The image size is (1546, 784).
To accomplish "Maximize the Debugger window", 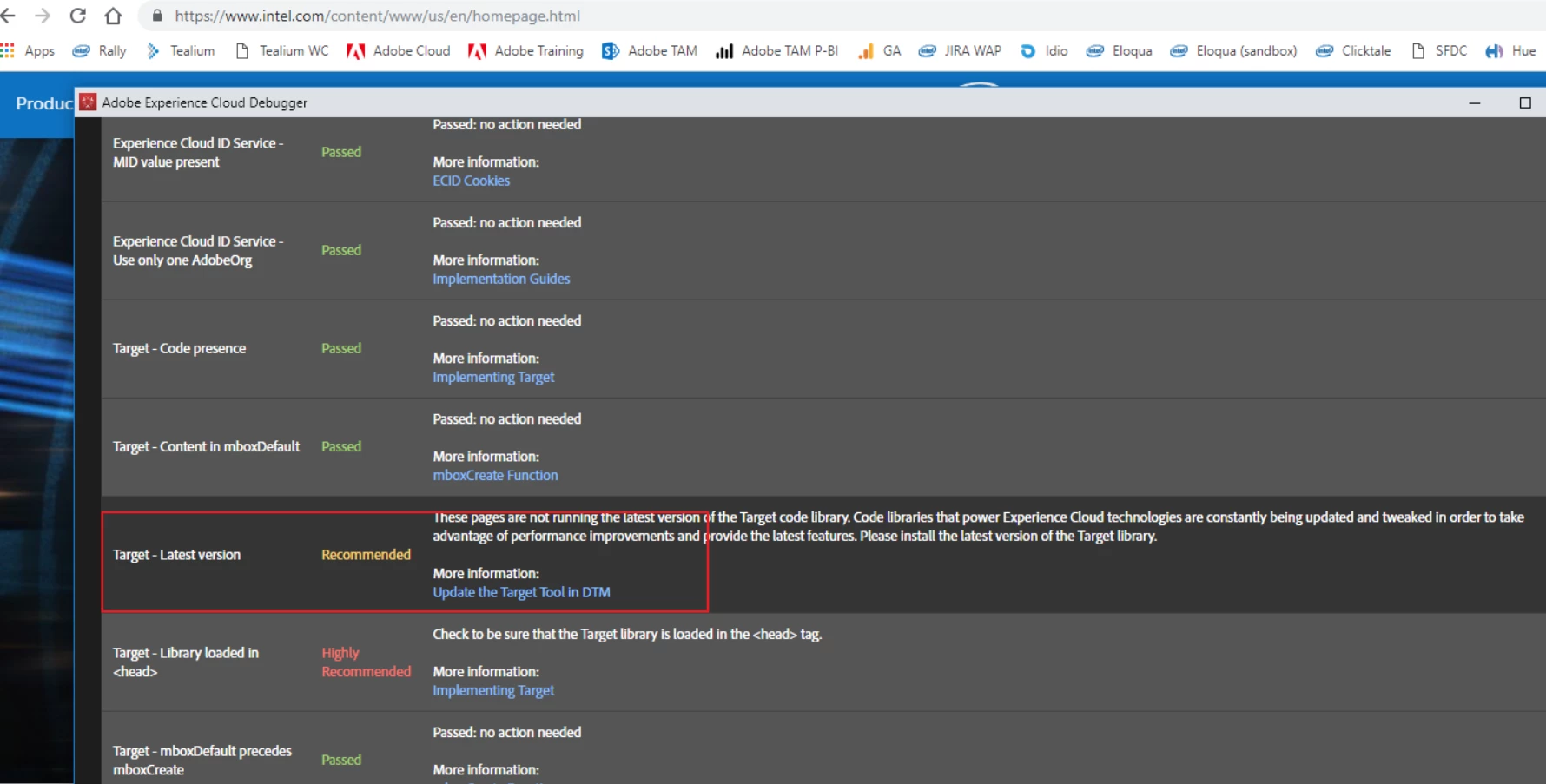I will pos(1525,102).
